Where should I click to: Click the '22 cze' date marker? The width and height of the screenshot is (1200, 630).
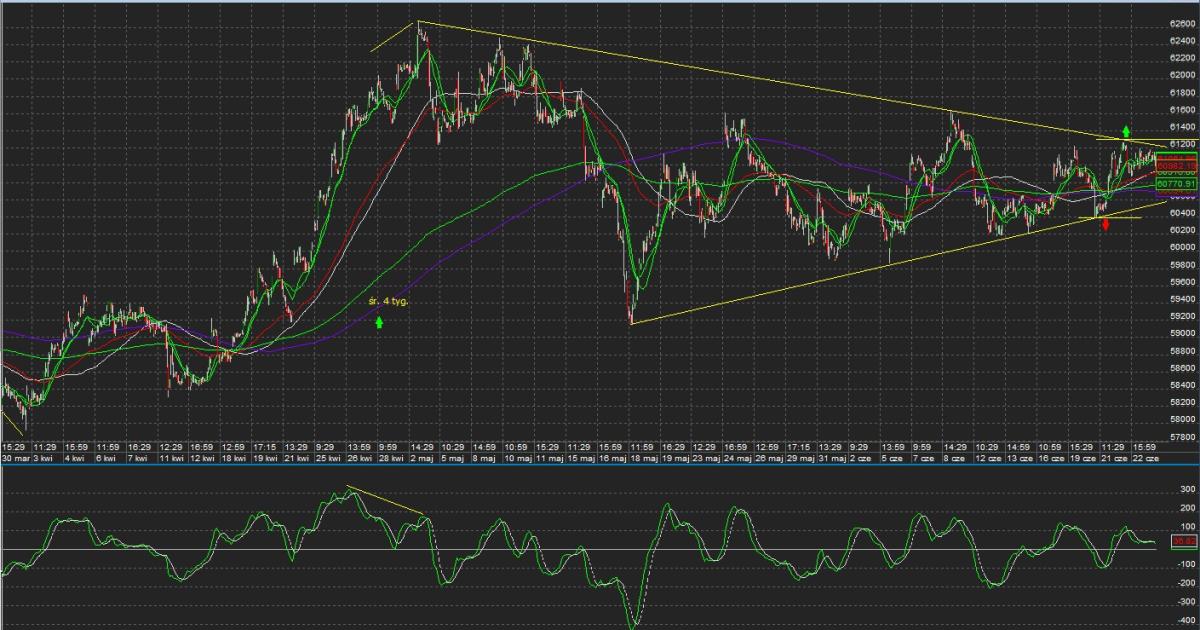tap(1143, 458)
